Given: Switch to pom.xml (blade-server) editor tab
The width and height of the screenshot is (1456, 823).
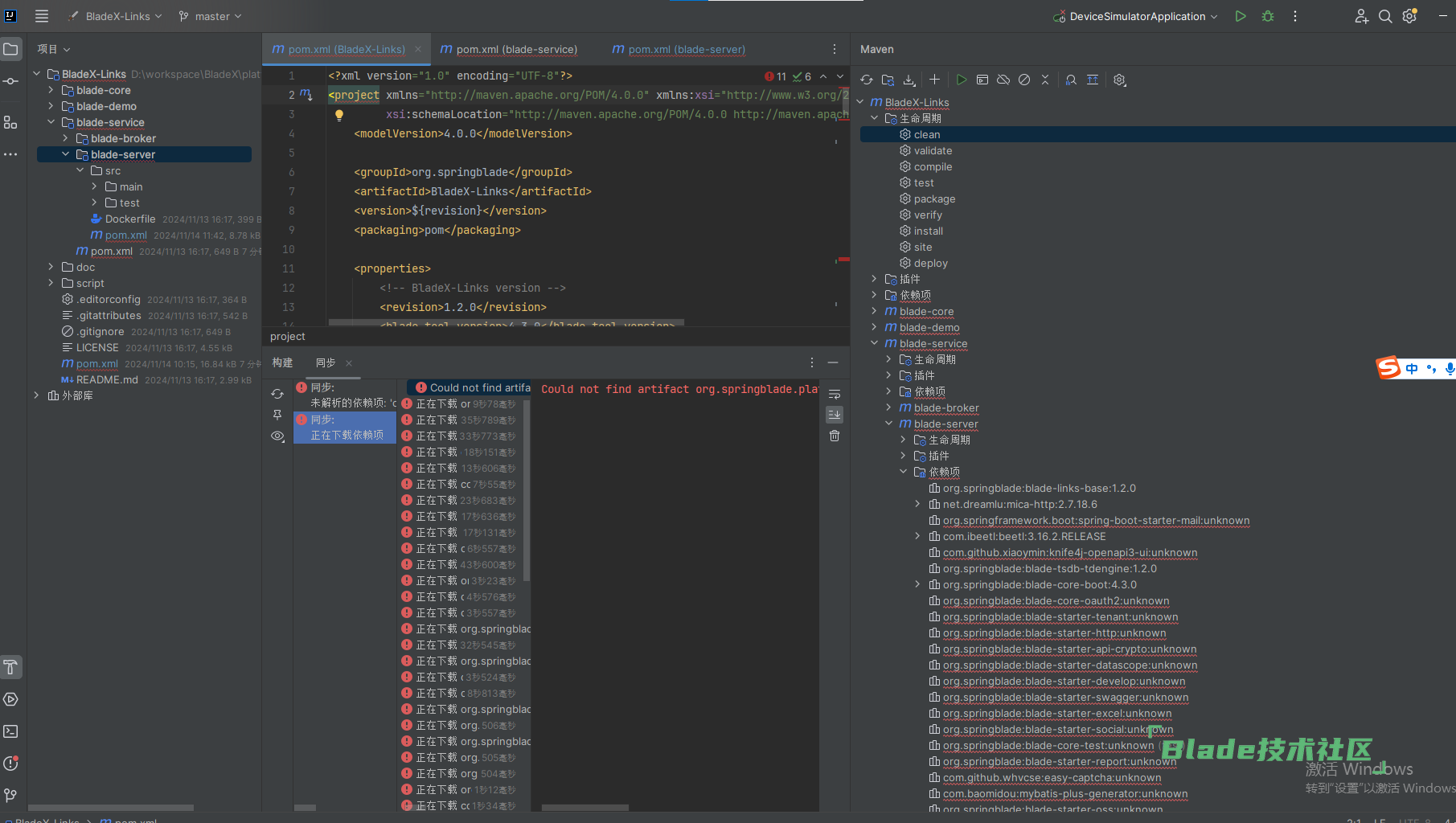Looking at the screenshot, I should [679, 49].
